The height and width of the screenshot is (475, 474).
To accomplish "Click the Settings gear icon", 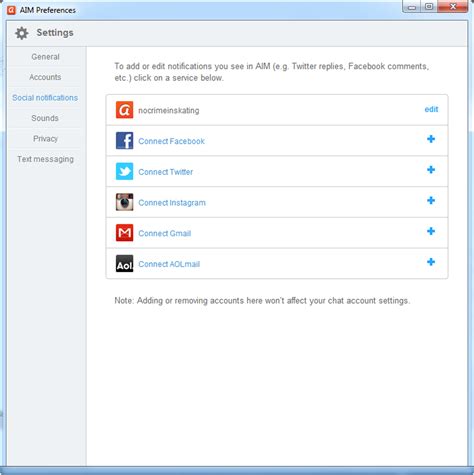I will click(x=22, y=33).
